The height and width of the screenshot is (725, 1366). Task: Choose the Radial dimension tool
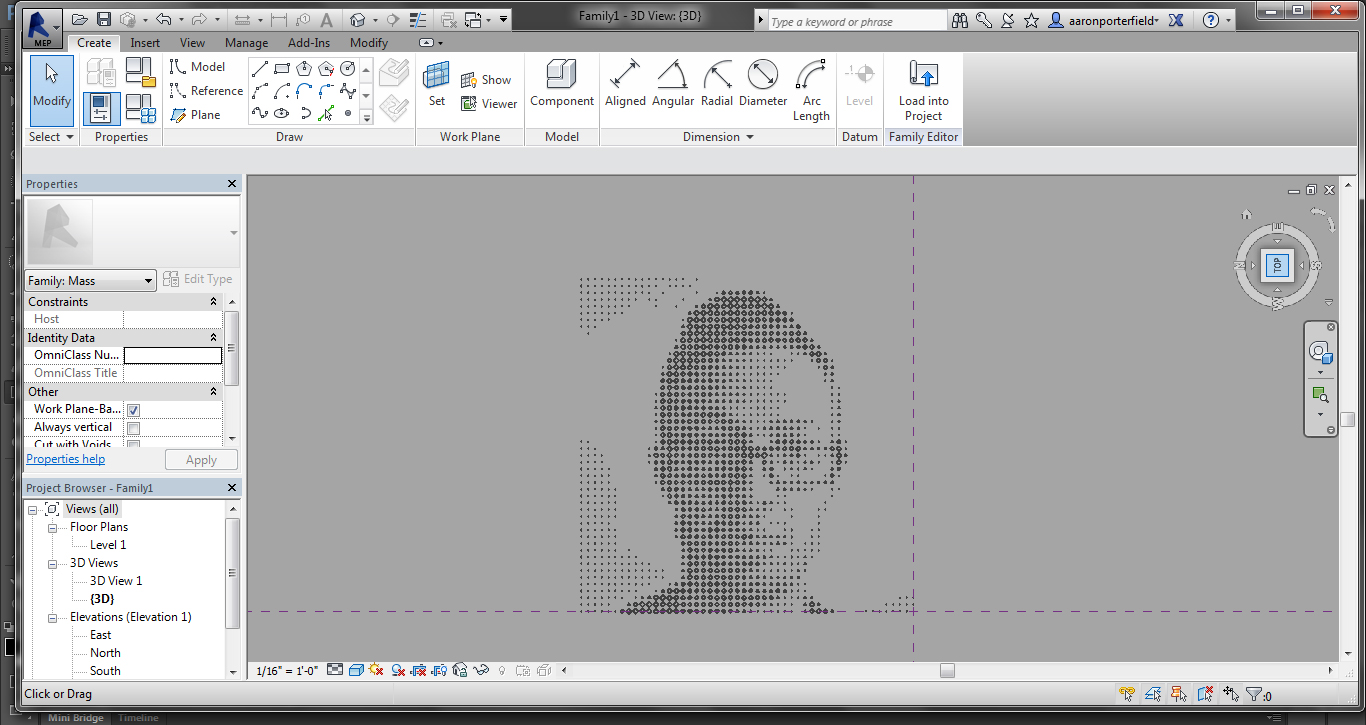coord(717,83)
